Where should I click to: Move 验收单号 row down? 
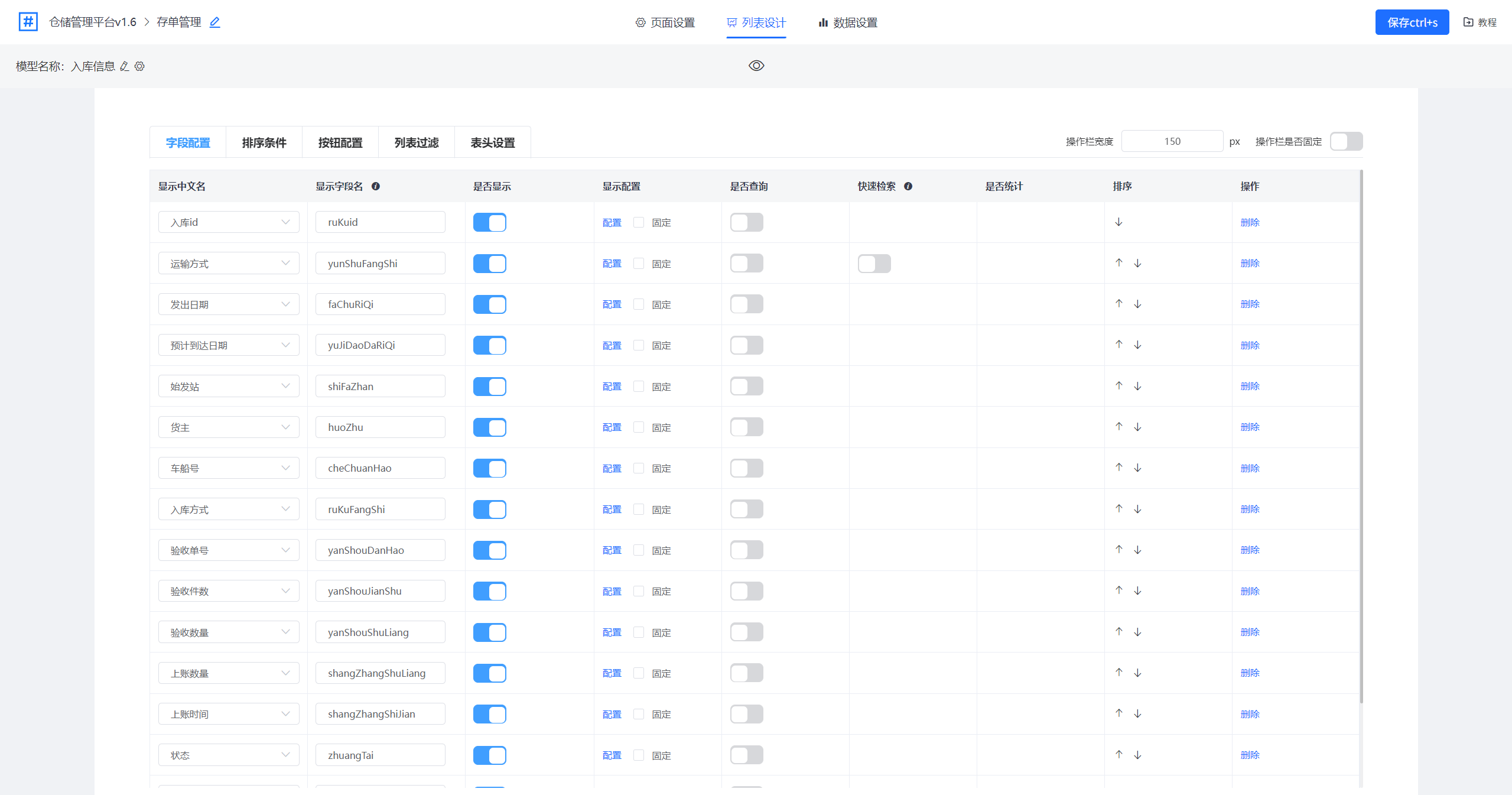(x=1137, y=550)
